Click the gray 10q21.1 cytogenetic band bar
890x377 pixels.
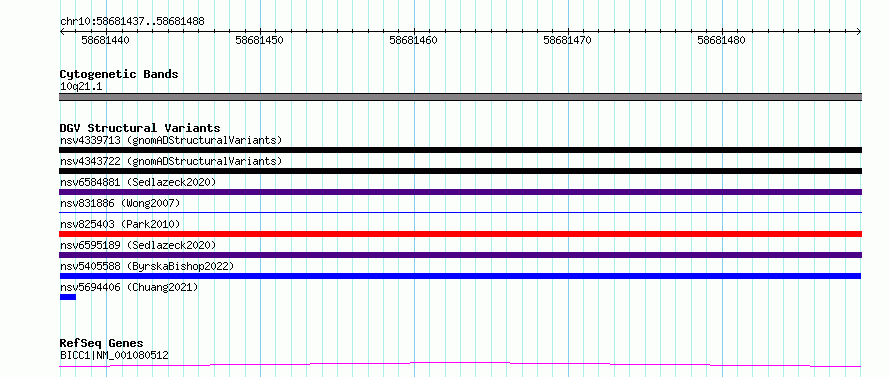[x=460, y=97]
